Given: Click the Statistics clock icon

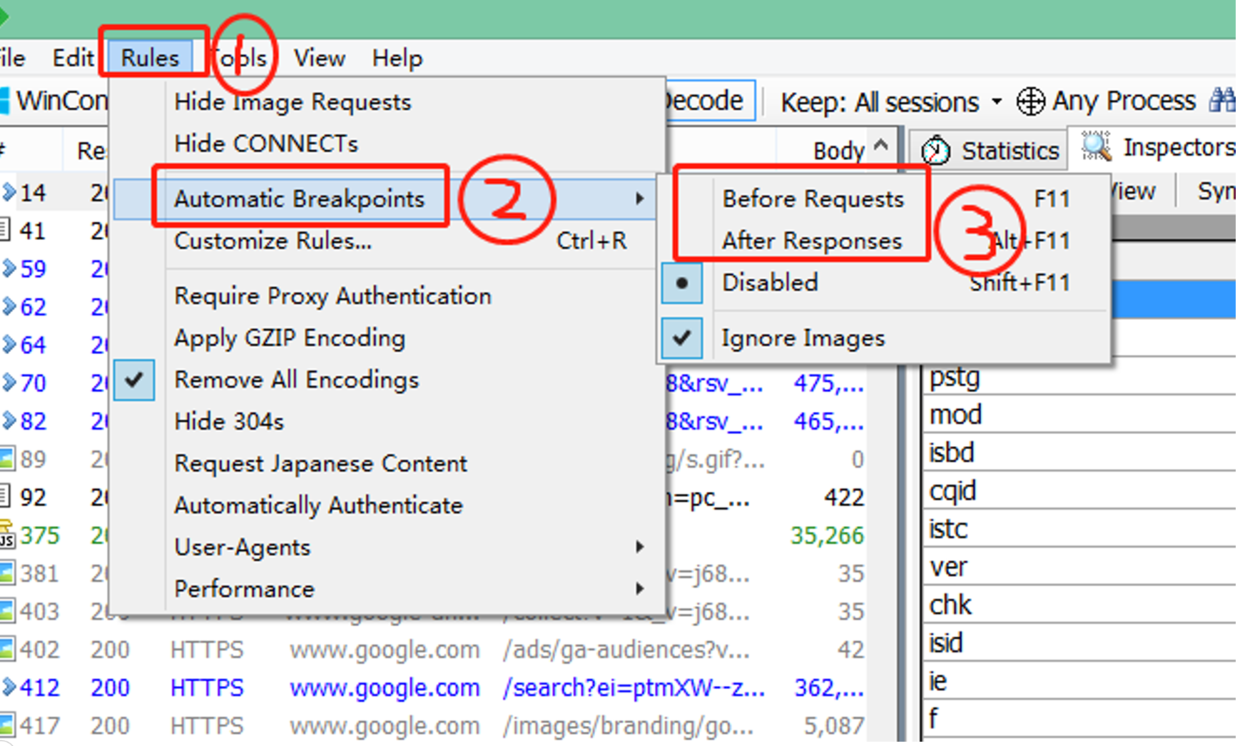Looking at the screenshot, I should [x=936, y=150].
